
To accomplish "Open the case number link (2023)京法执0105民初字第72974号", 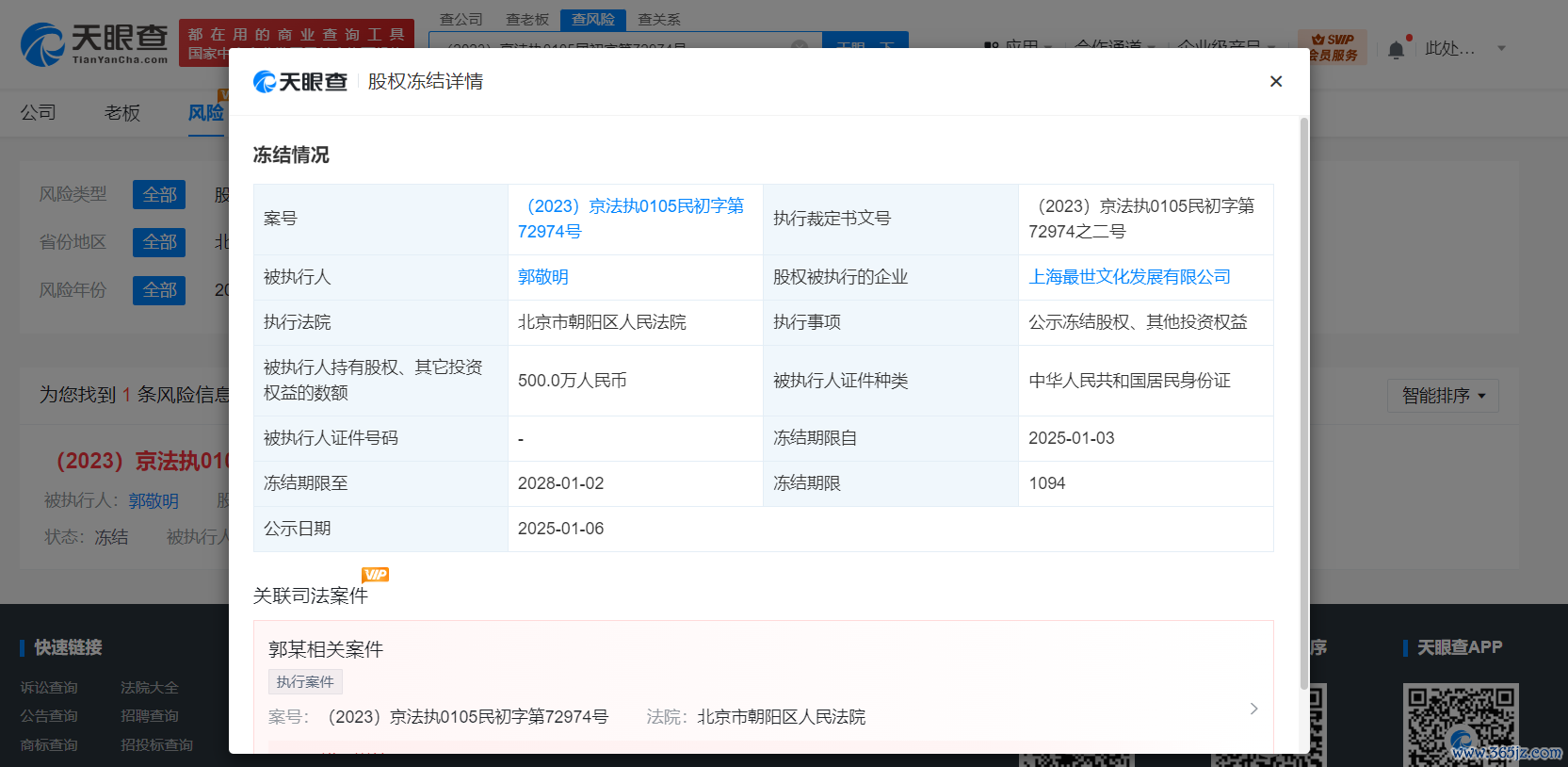I will (x=631, y=219).
